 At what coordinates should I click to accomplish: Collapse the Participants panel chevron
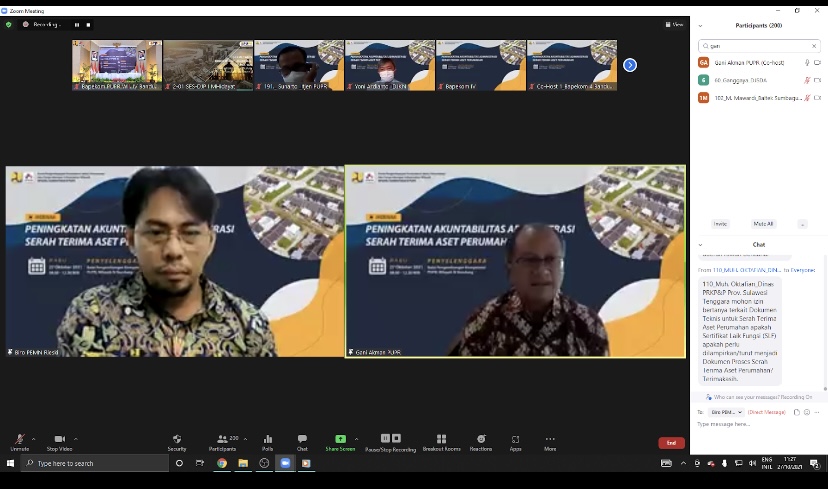click(700, 25)
